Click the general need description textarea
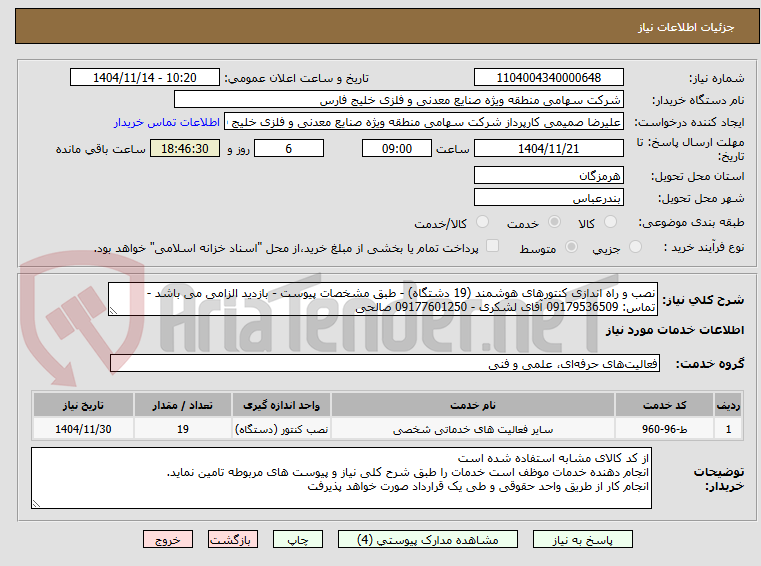761x566 pixels. click(x=383, y=300)
